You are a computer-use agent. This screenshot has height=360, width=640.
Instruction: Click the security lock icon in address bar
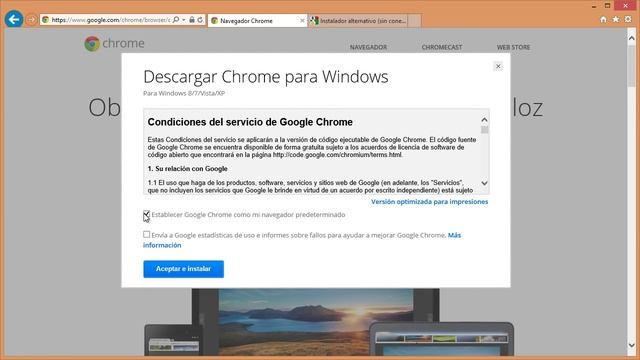pyautogui.click(x=192, y=20)
